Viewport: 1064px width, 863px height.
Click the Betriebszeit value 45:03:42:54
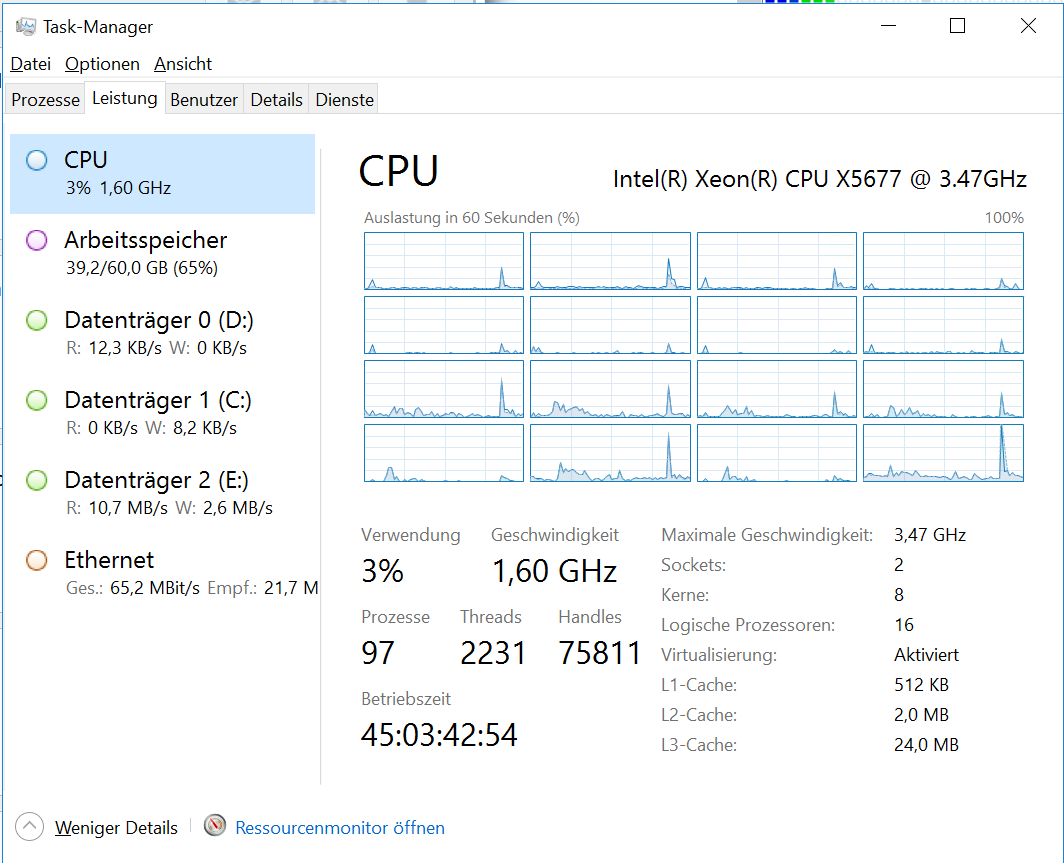(x=439, y=735)
